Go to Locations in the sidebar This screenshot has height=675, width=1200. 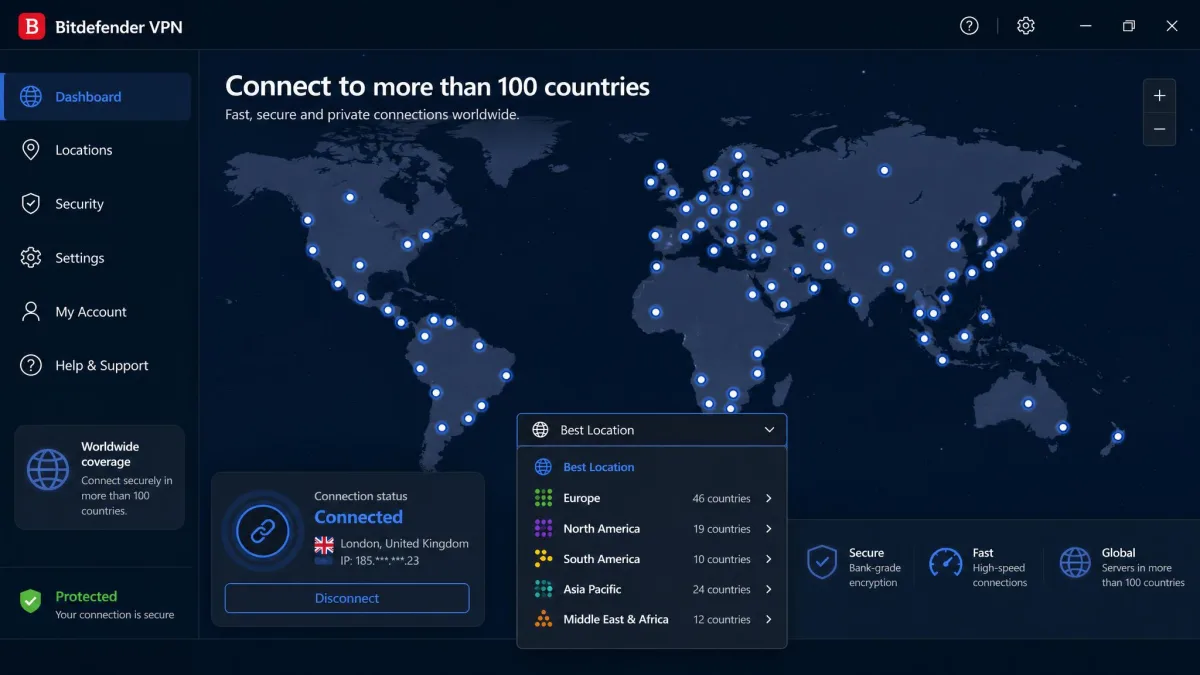point(84,150)
